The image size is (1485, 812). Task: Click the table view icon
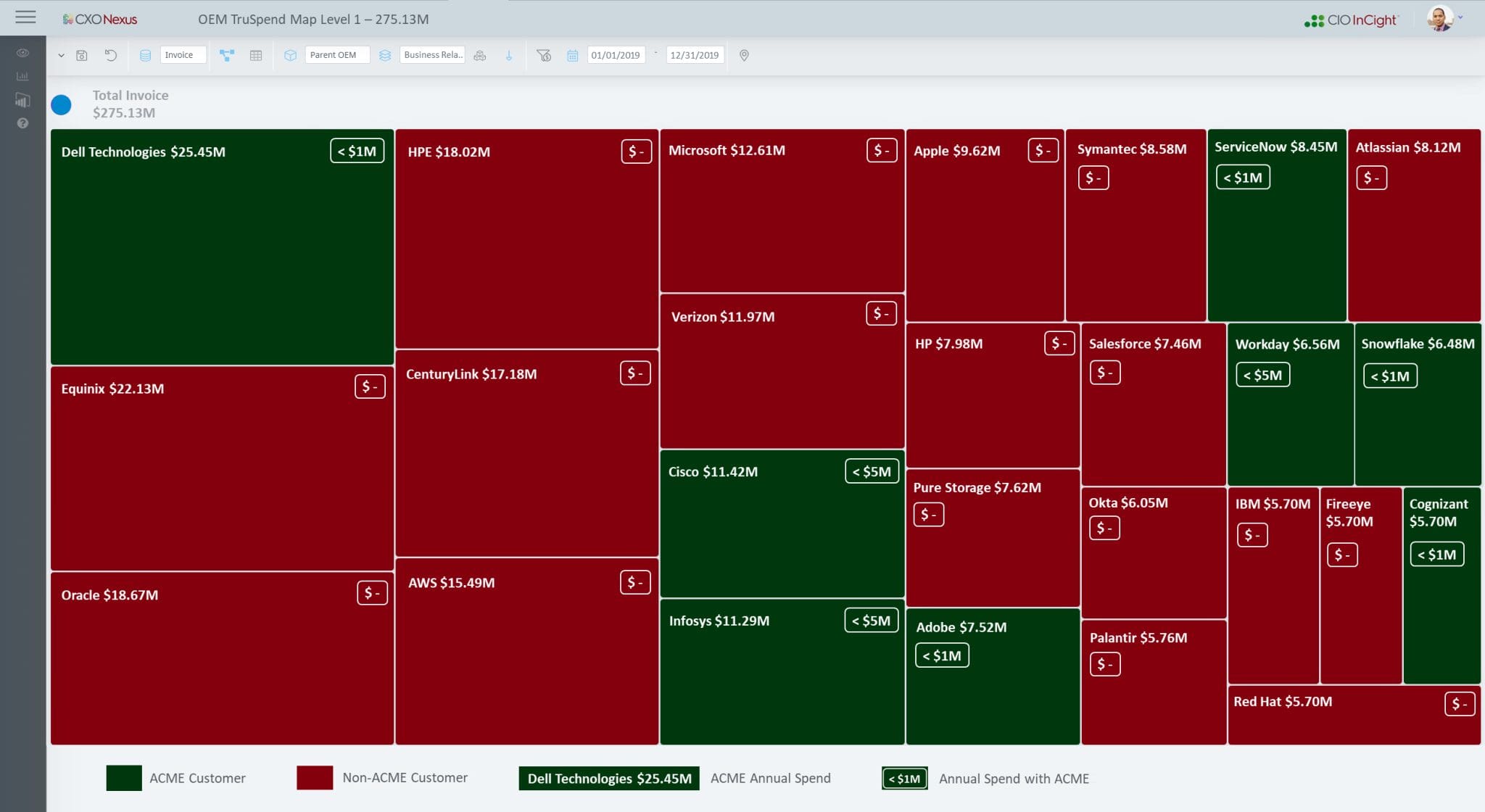coord(255,55)
